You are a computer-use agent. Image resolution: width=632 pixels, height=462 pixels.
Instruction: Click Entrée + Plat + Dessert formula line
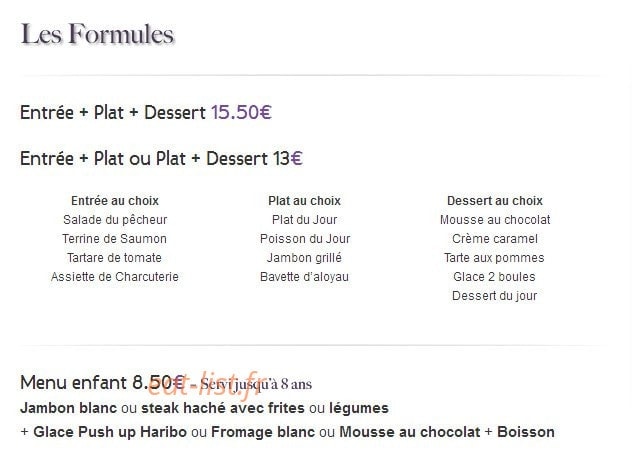146,112
